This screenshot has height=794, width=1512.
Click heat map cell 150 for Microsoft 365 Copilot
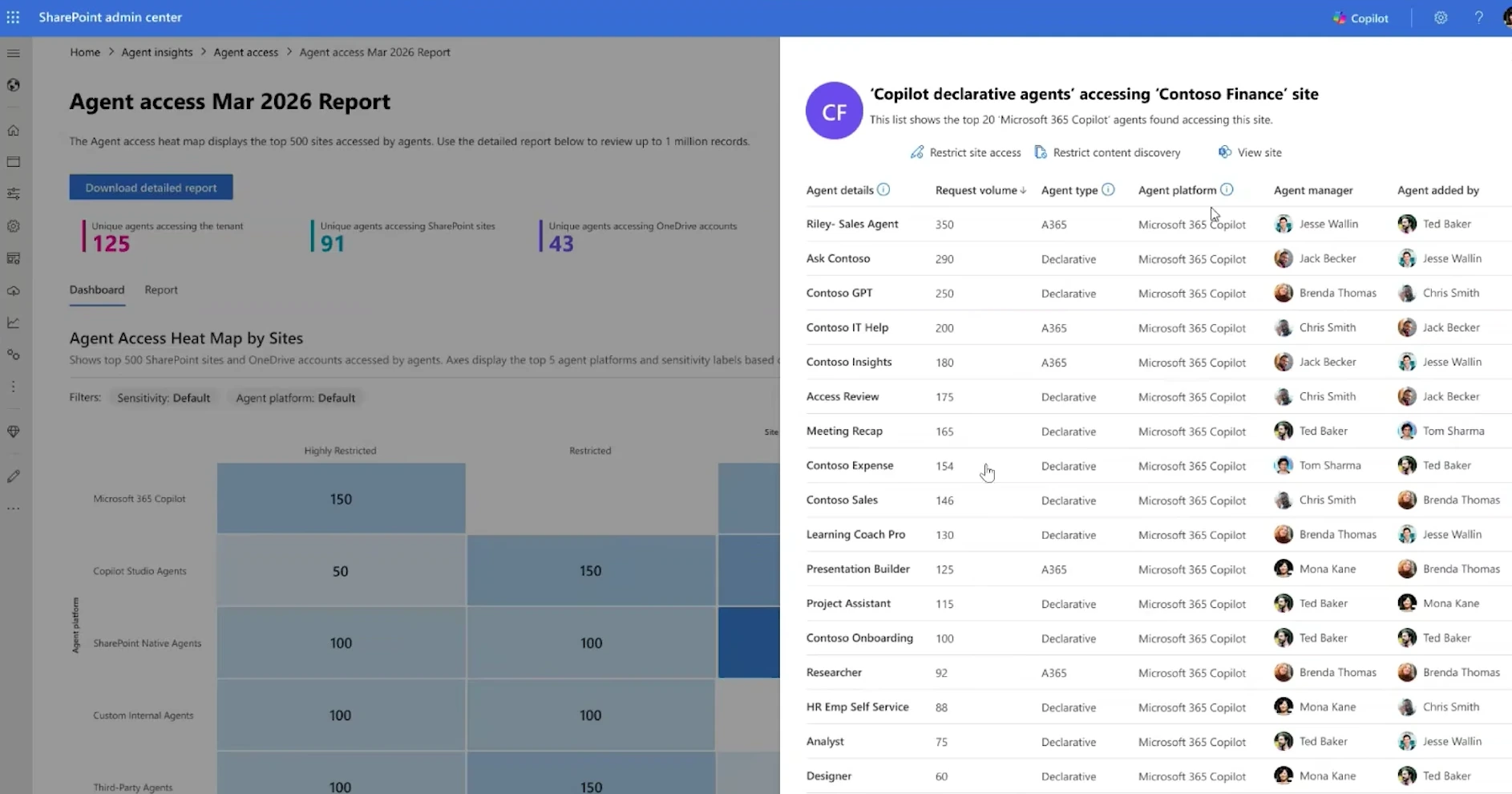click(341, 498)
